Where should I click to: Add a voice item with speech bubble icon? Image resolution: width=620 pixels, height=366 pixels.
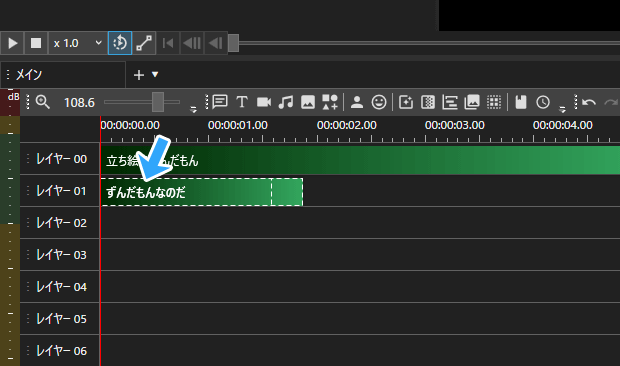[220, 102]
